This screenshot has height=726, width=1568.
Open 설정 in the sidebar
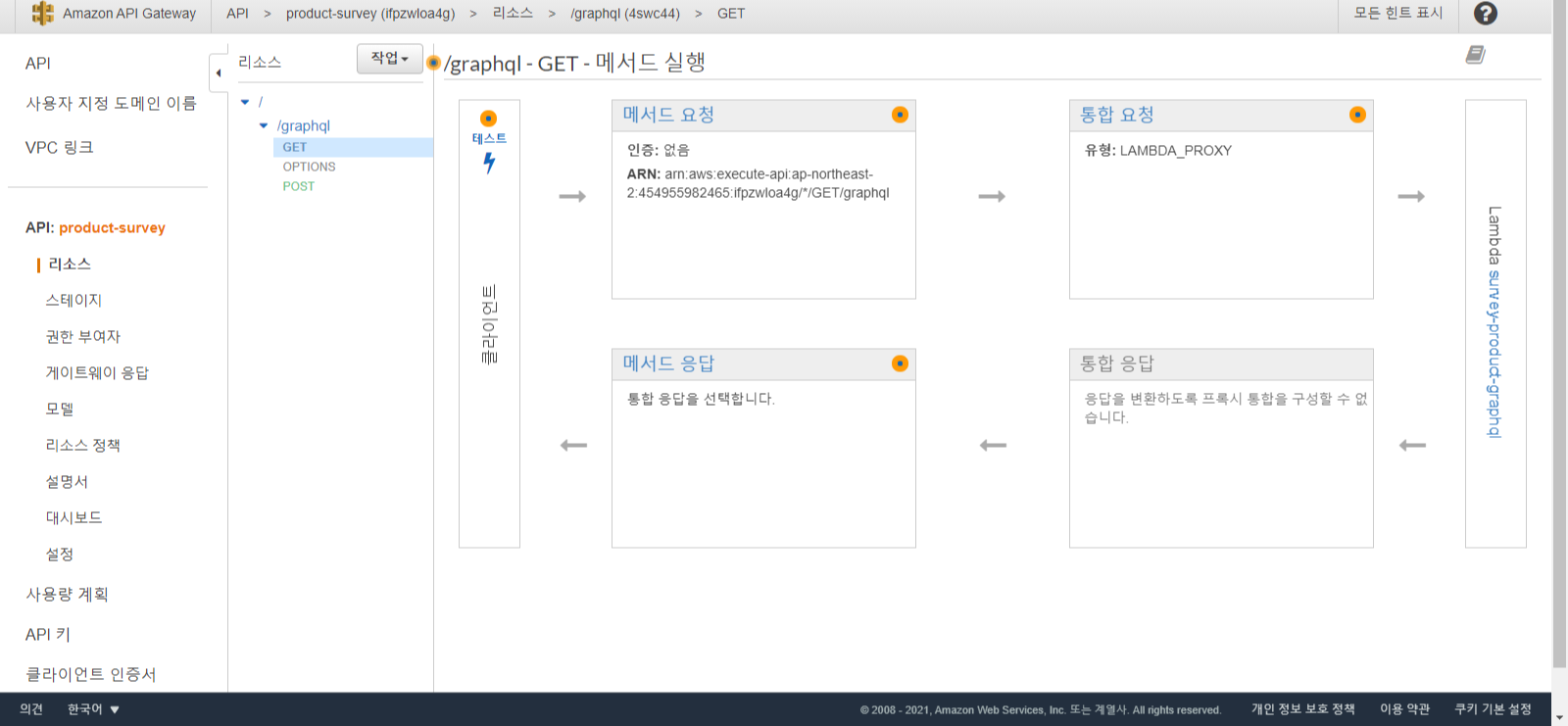[60, 554]
